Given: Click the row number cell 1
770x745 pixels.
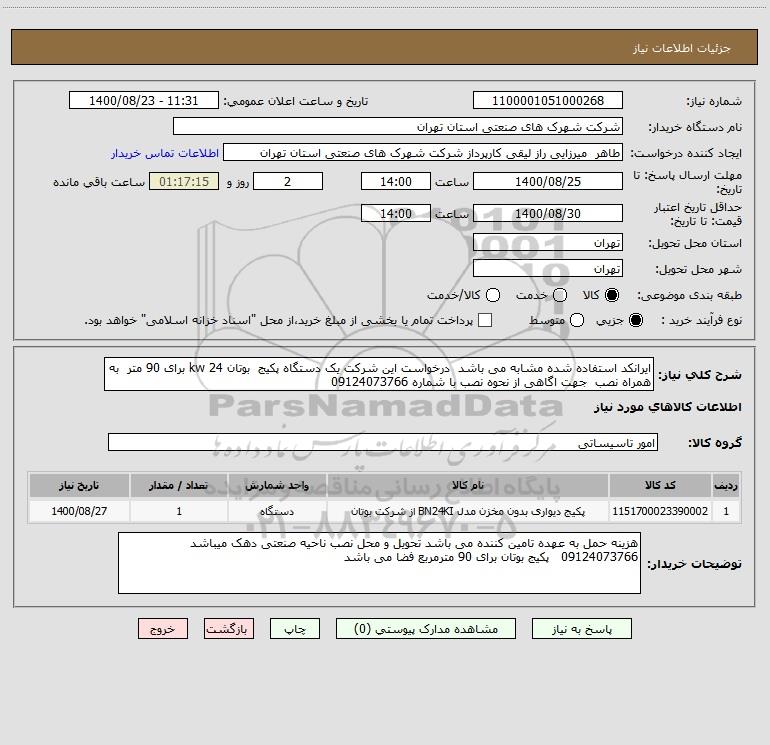Looking at the screenshot, I should tap(726, 511).
